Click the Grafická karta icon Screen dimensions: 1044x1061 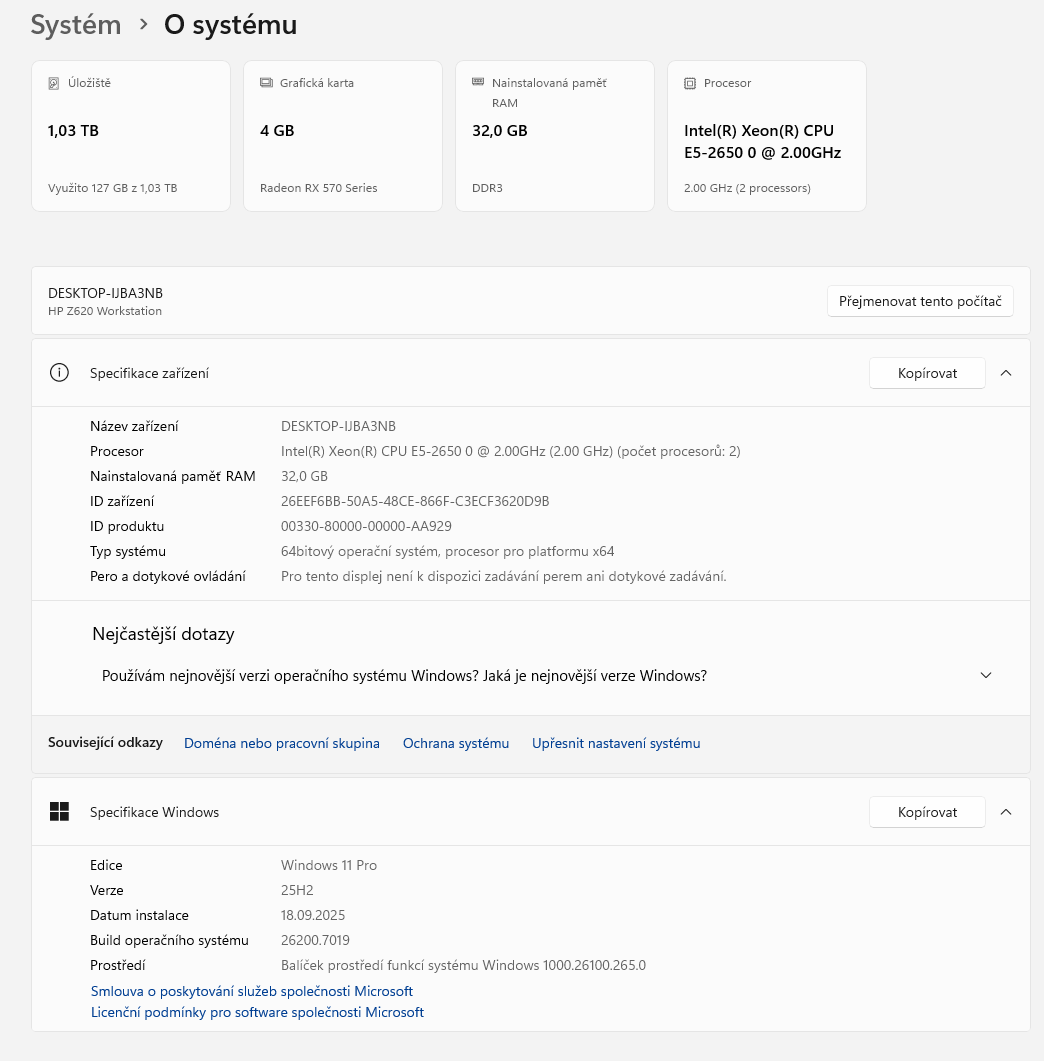coord(265,83)
